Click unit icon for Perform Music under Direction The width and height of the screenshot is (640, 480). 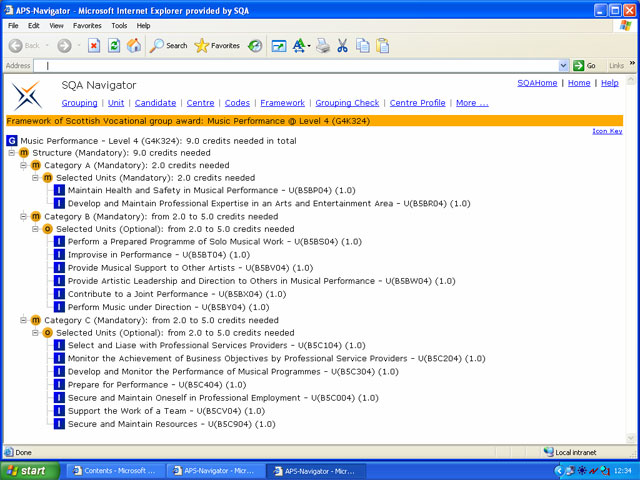(x=59, y=307)
